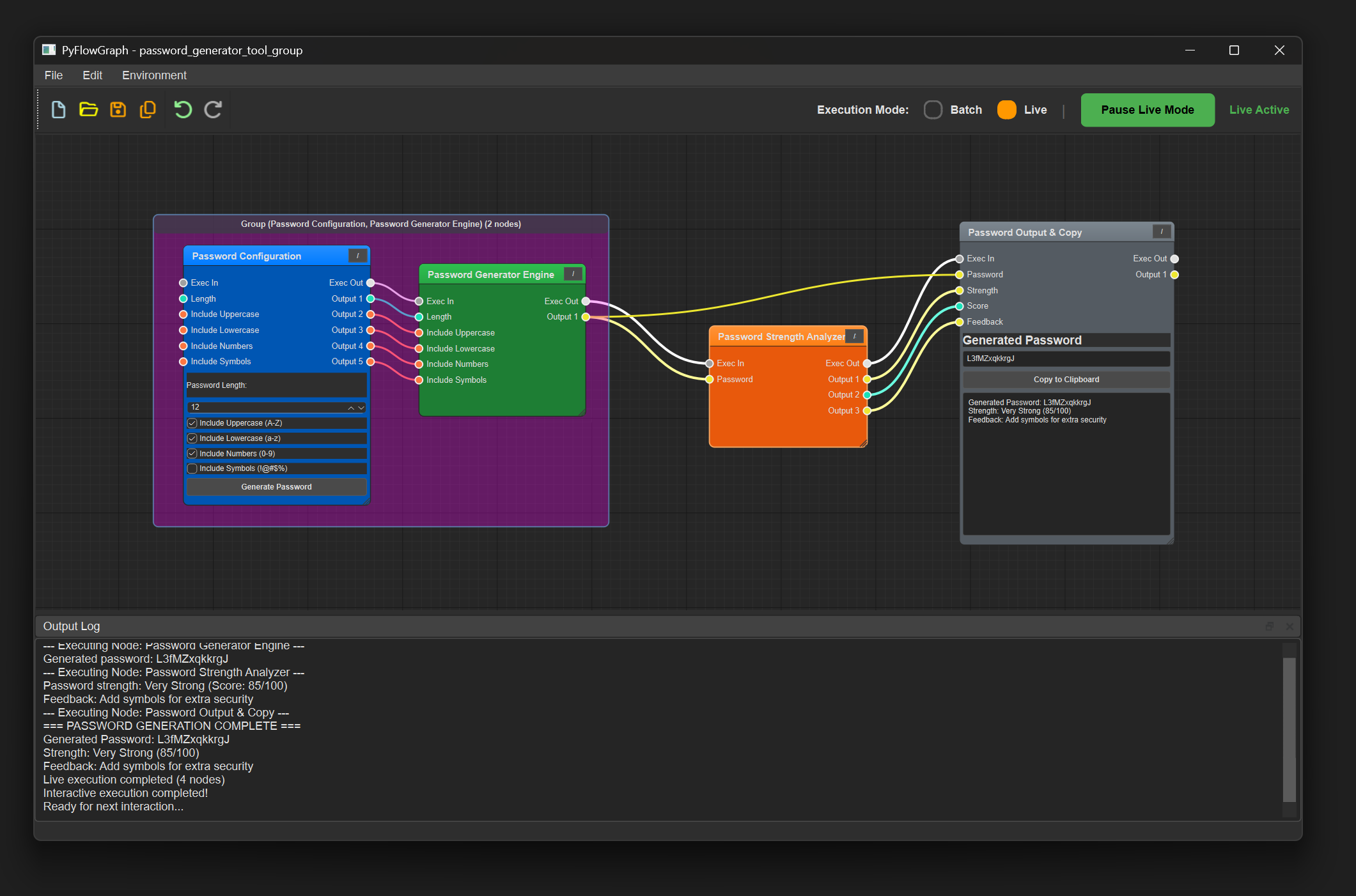
Task: Click the Open folder toolbar icon
Action: (x=88, y=110)
